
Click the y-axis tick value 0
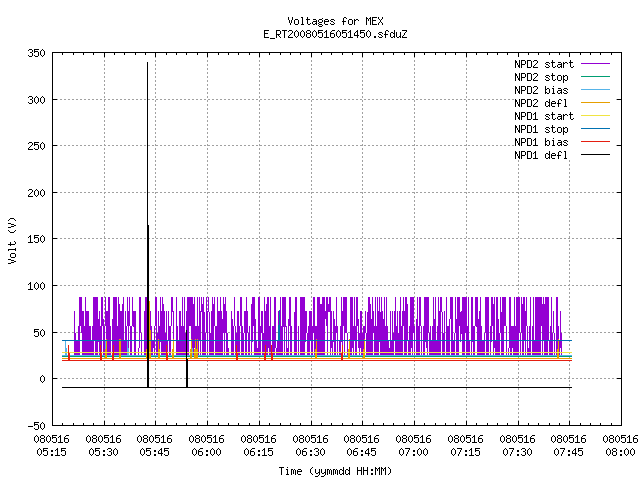point(42,379)
